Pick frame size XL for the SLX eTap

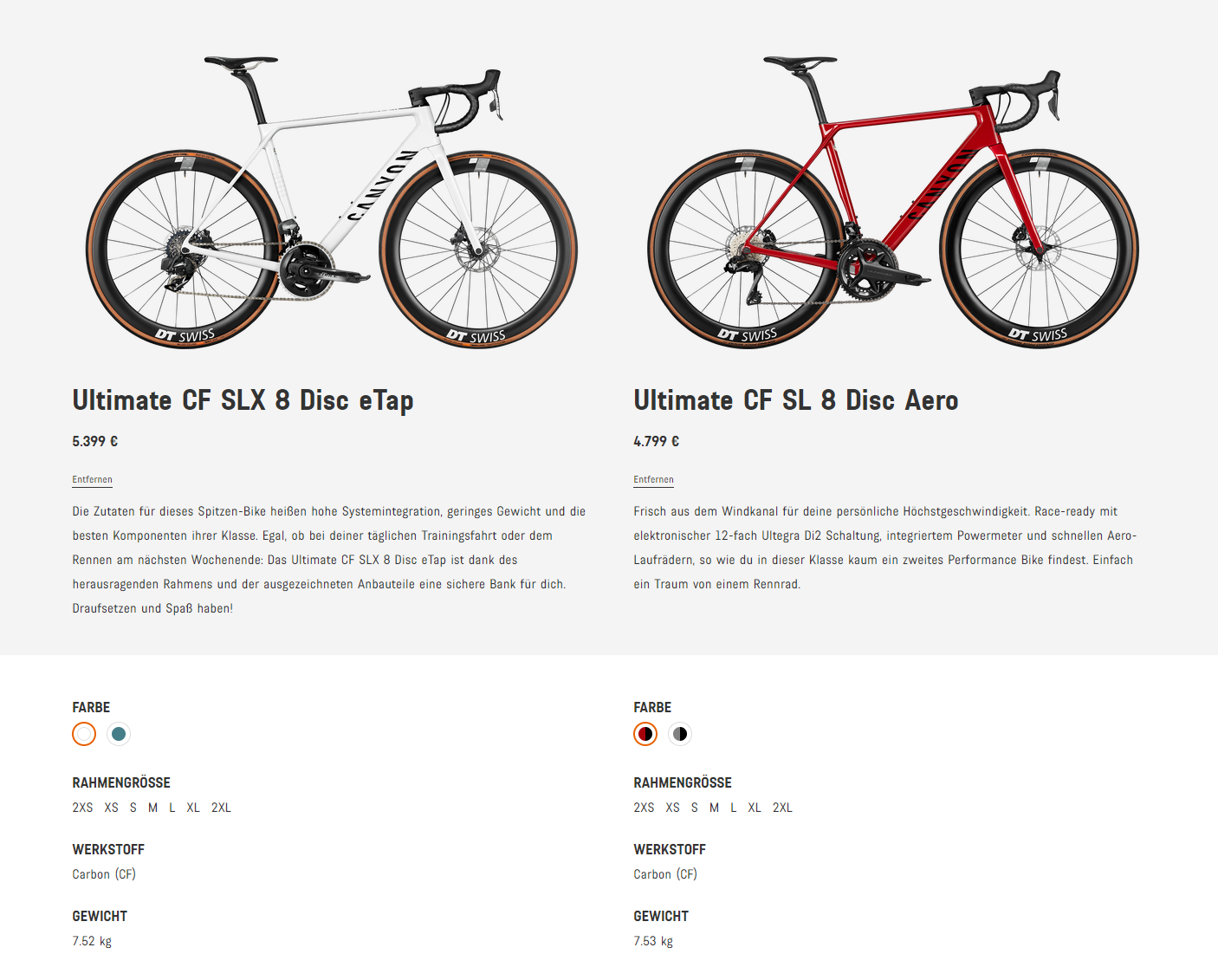point(193,808)
